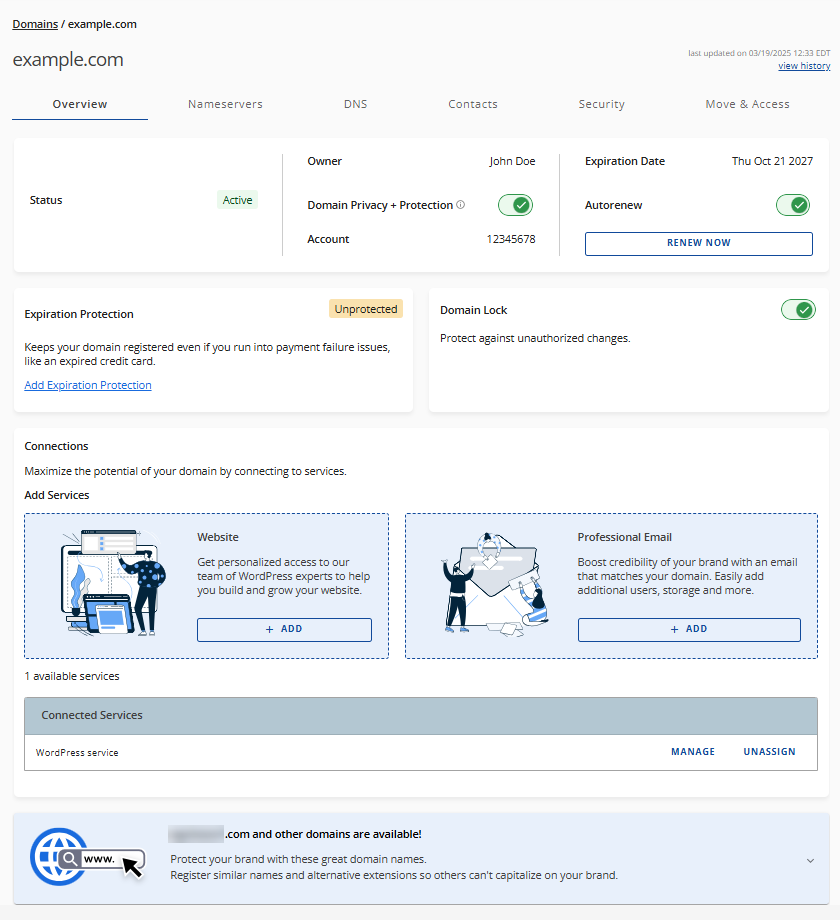Open Add Expiration Protection link
This screenshot has height=920, width=840.
tap(87, 384)
